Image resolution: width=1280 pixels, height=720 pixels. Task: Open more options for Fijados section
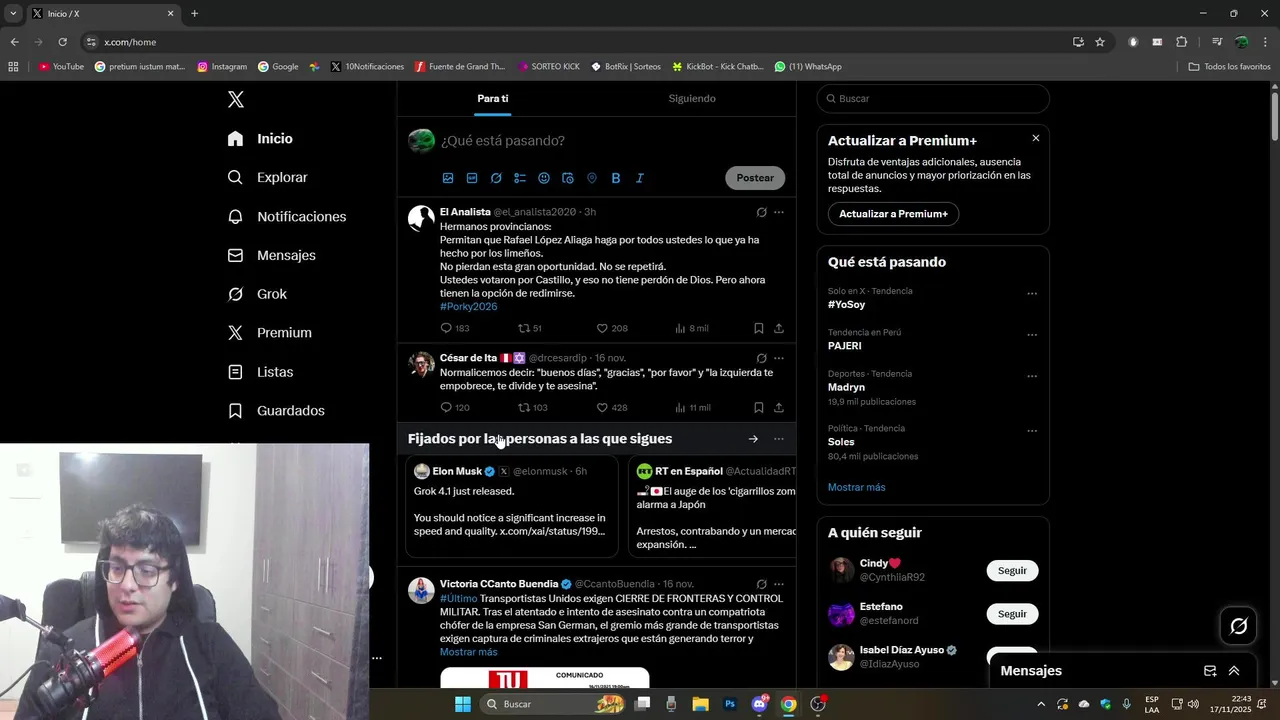[779, 439]
